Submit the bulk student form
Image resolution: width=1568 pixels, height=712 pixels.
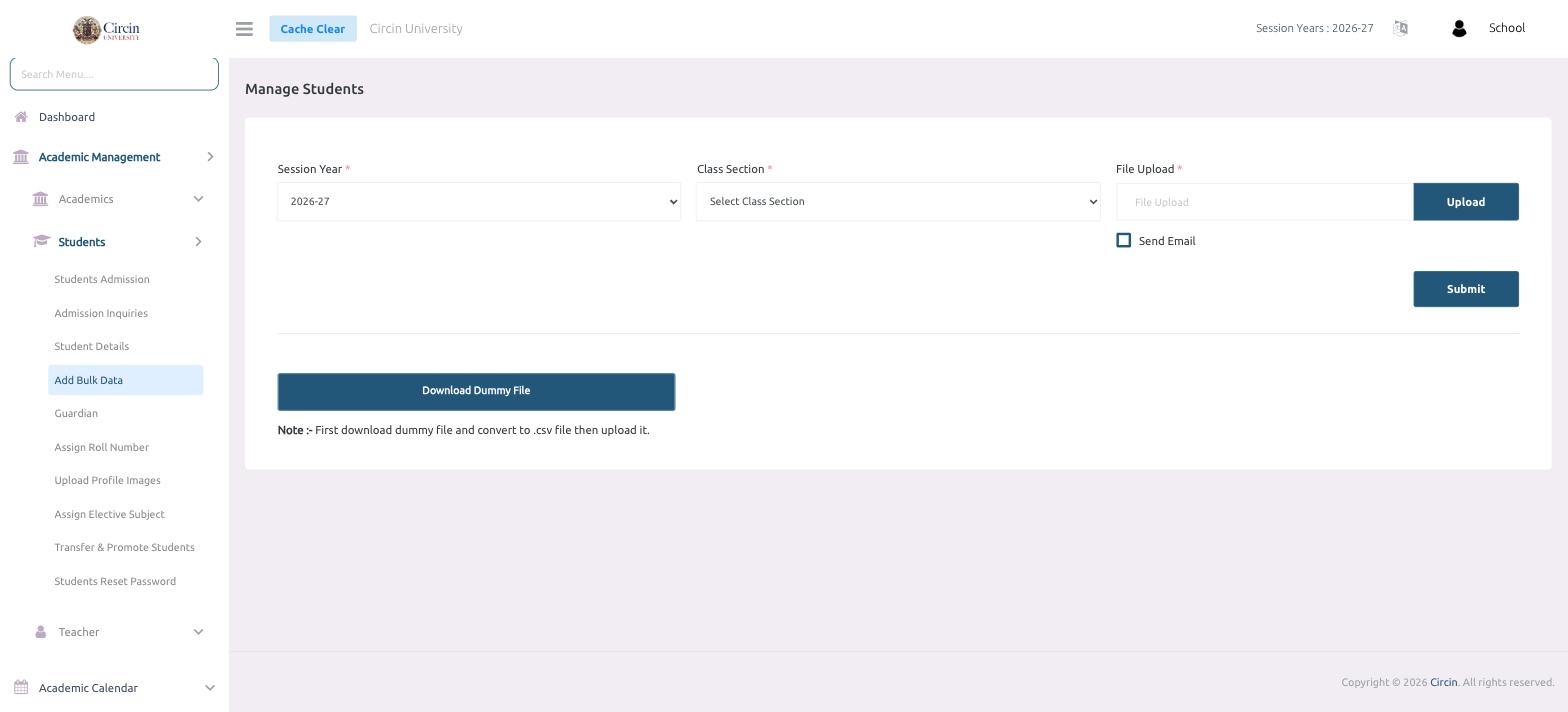click(x=1466, y=289)
